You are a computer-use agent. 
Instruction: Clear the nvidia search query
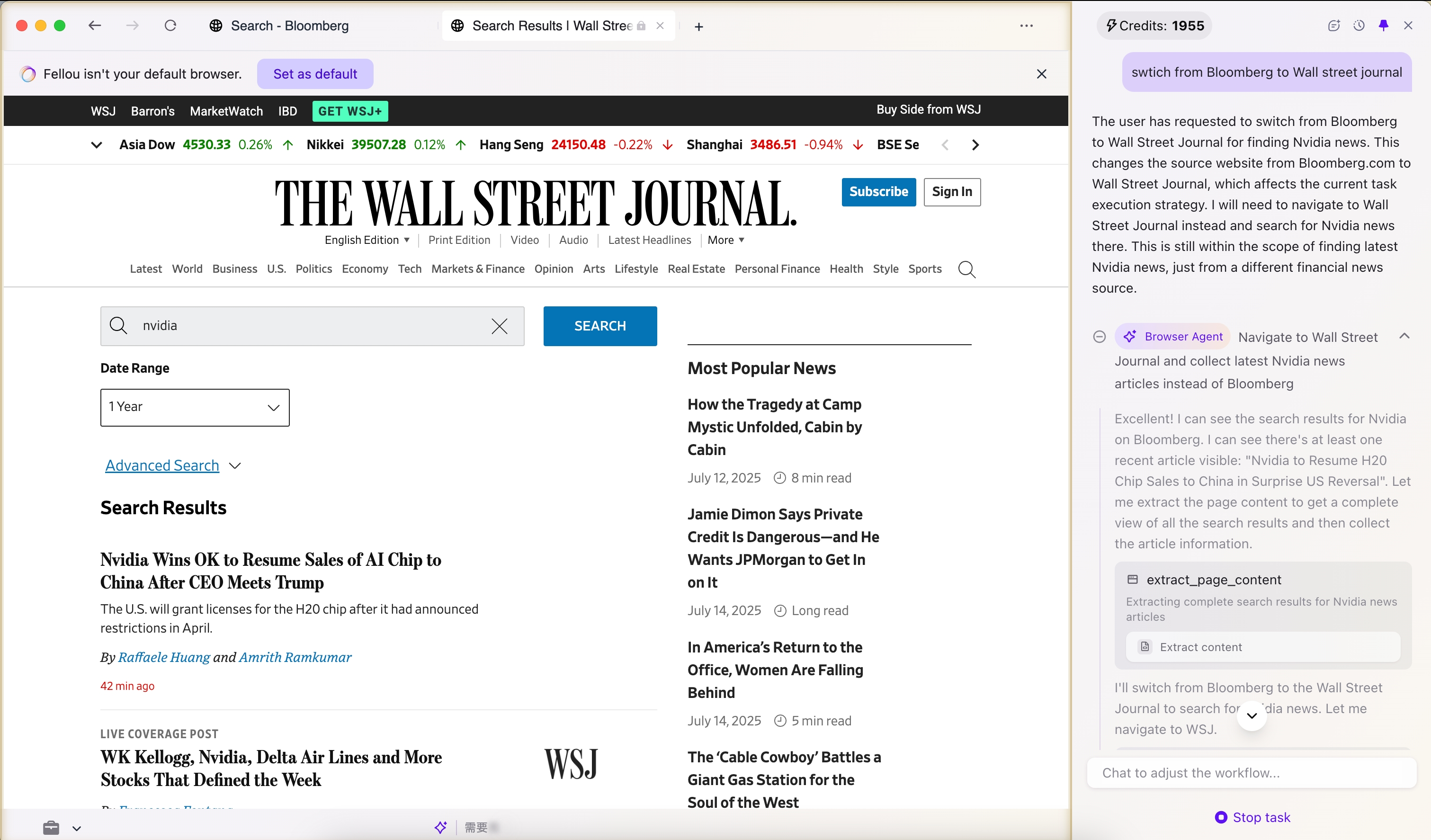pos(499,326)
